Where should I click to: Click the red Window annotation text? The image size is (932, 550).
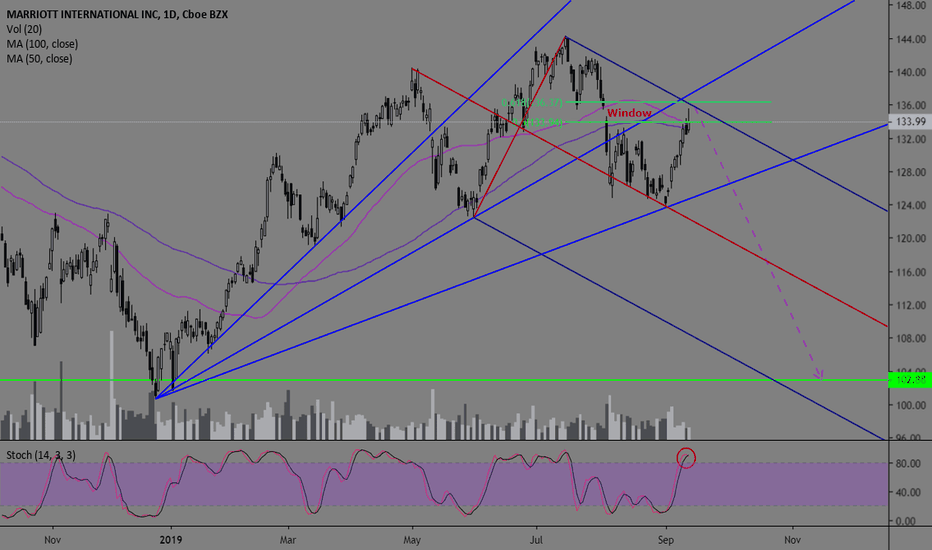click(x=629, y=113)
